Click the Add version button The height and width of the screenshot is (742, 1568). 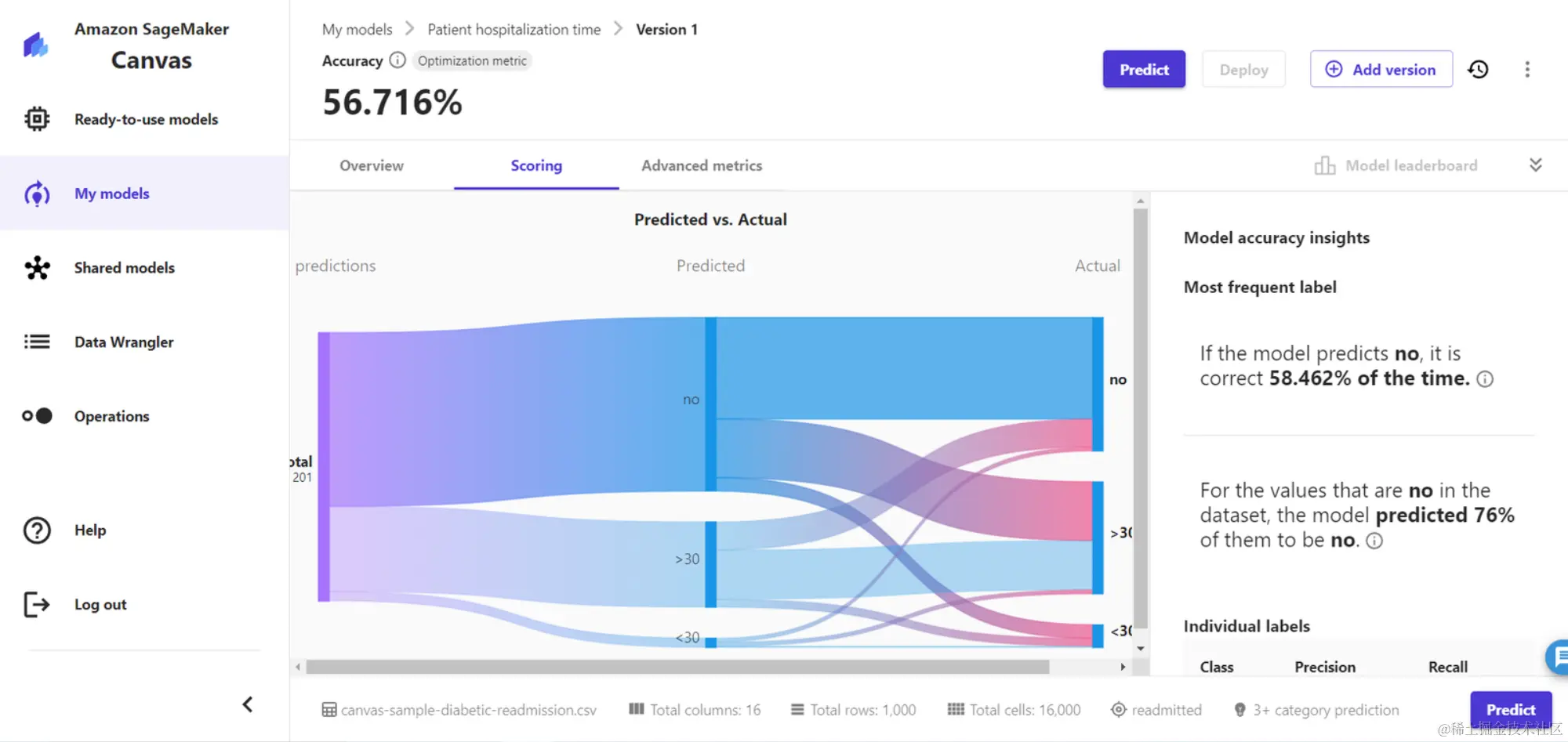coord(1381,70)
